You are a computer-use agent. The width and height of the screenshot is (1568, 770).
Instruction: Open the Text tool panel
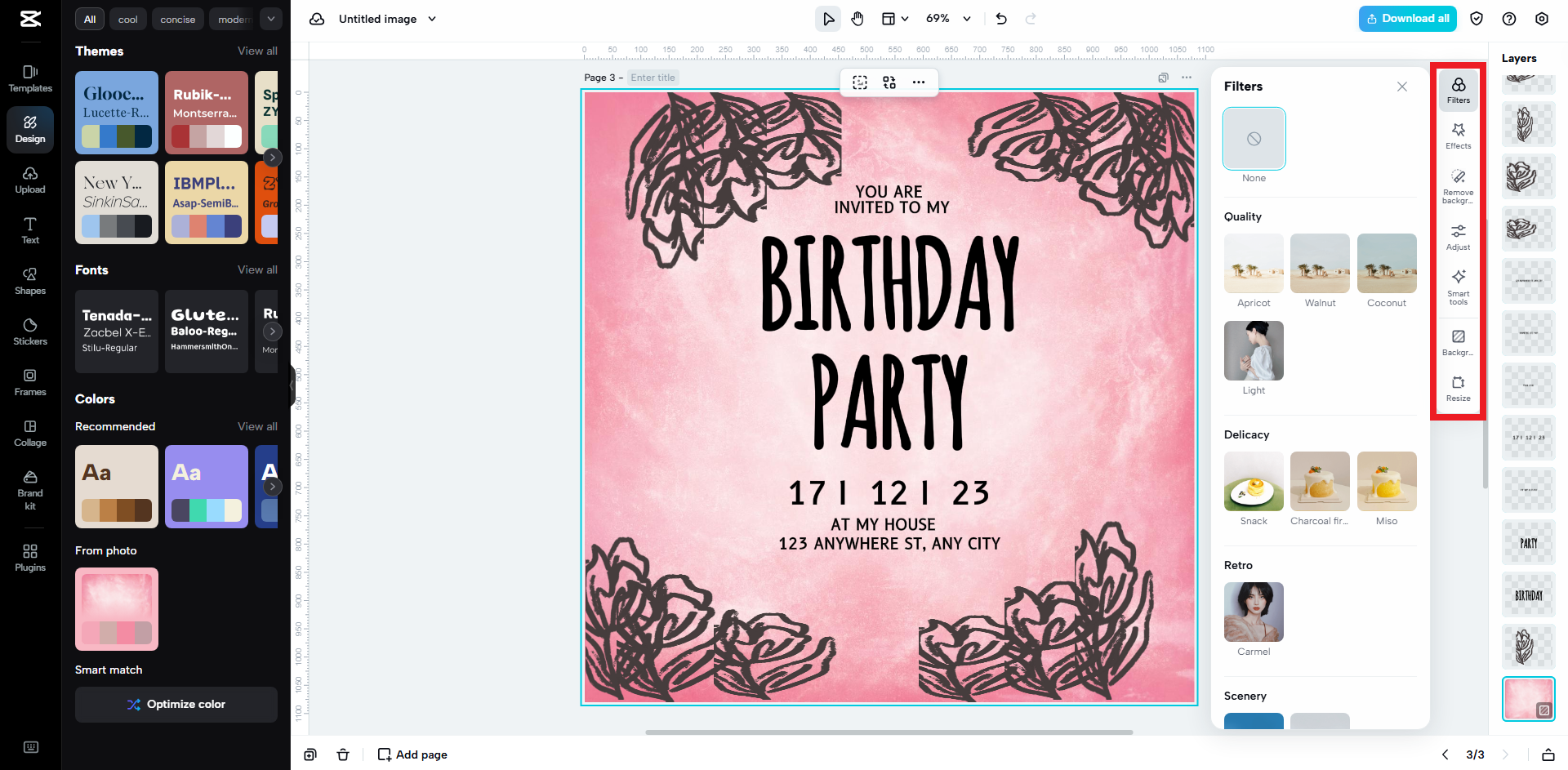point(29,230)
